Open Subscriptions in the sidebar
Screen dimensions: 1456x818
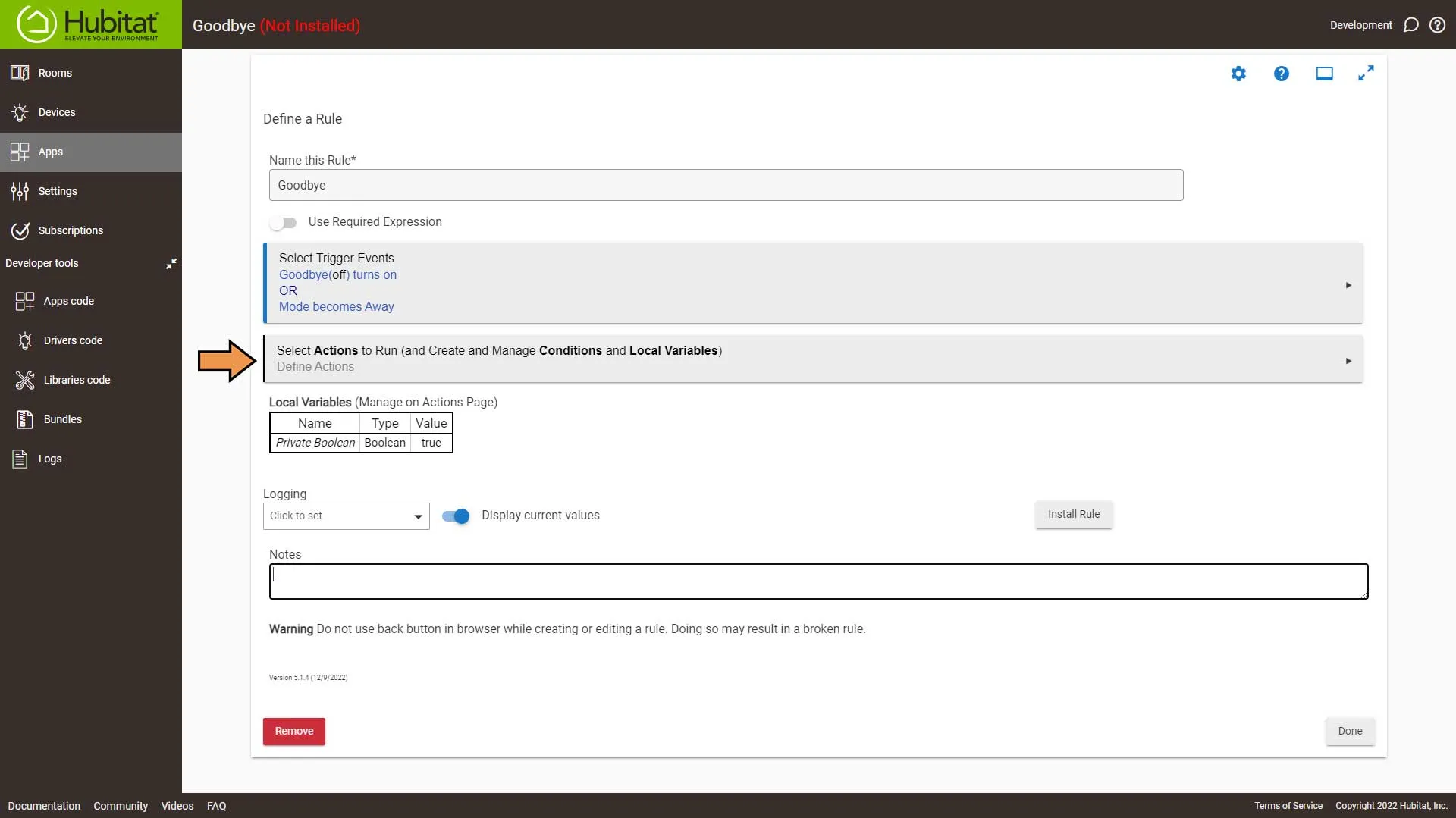pos(91,230)
